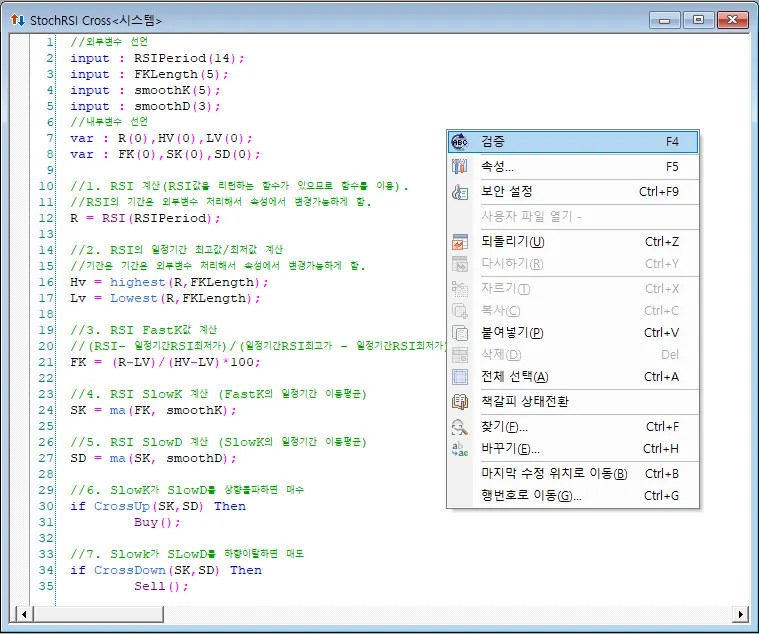Click SK = ma(FK, smoothK) line
This screenshot has height=634, width=759.
[x=153, y=410]
